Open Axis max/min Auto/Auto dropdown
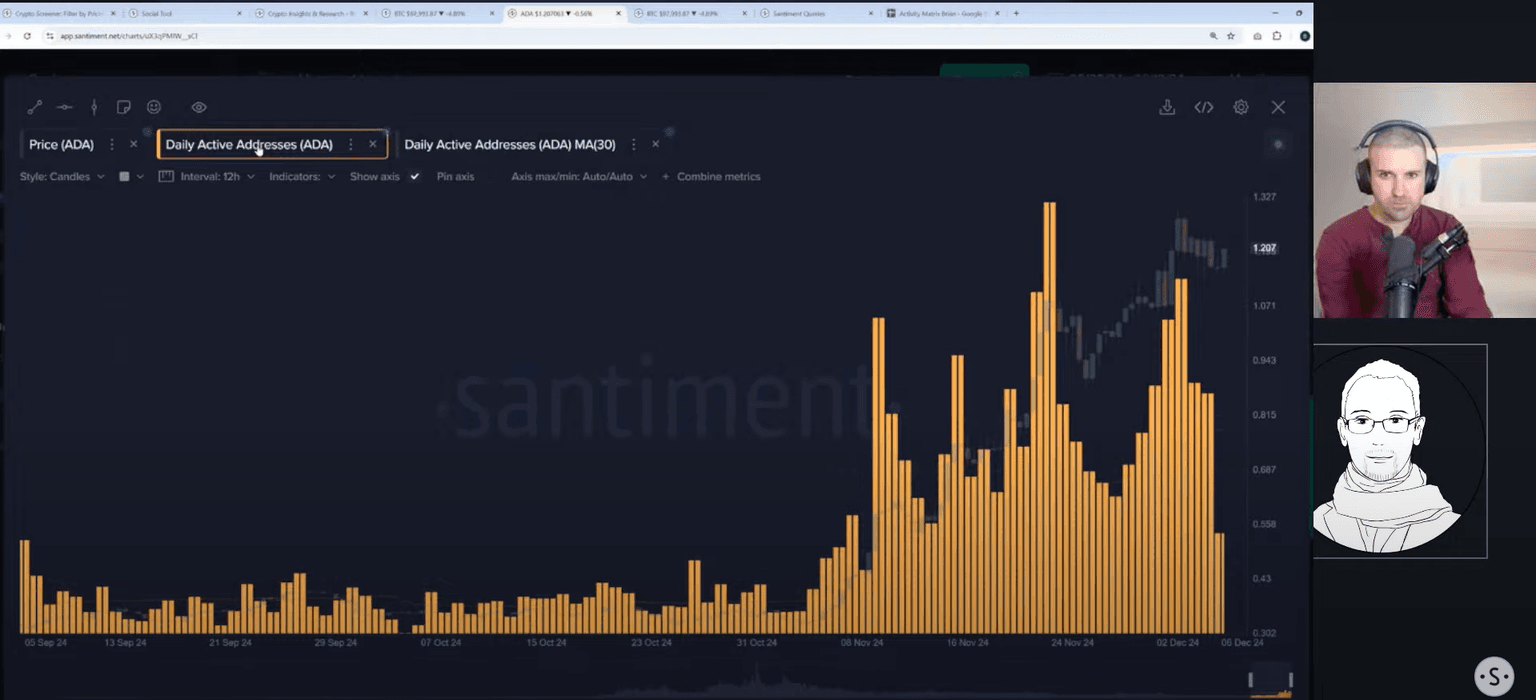This screenshot has width=1536, height=700. tap(579, 176)
